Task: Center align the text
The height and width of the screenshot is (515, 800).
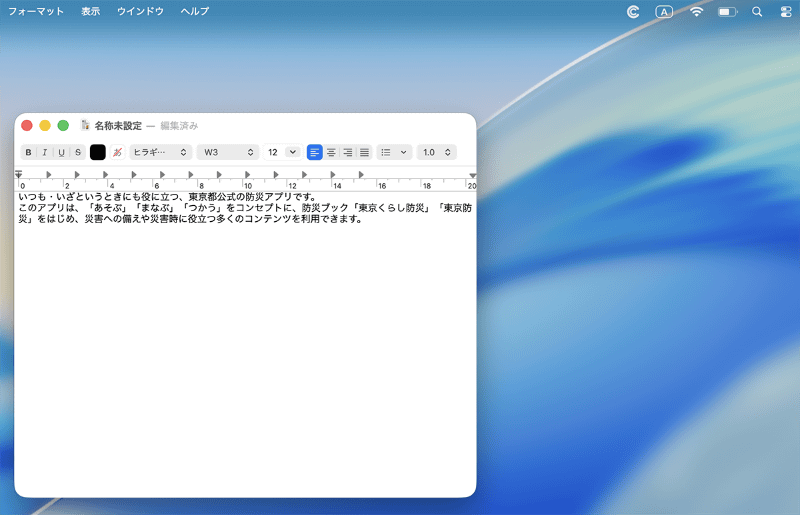Action: pos(331,152)
